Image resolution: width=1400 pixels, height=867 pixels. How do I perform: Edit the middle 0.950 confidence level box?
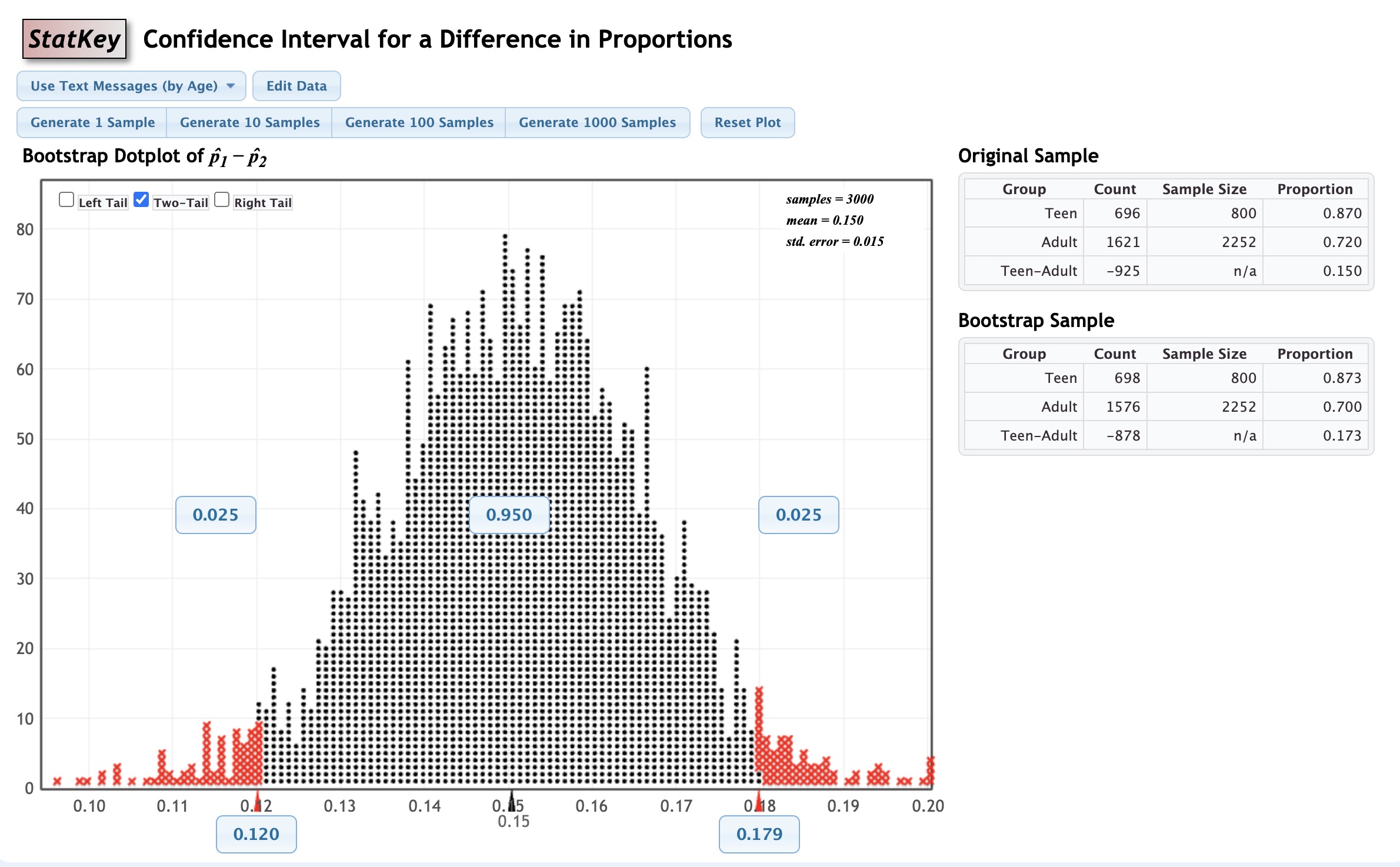pyautogui.click(x=509, y=515)
